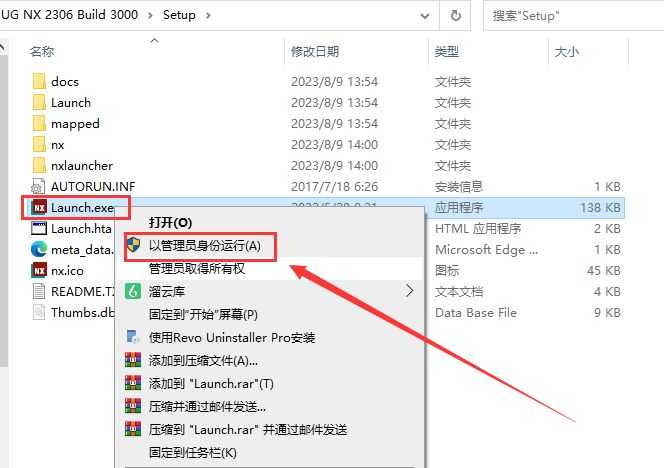Viewport: 664px width, 468px height.
Task: Select the AUTORUN.INF file name
Action: point(93,186)
